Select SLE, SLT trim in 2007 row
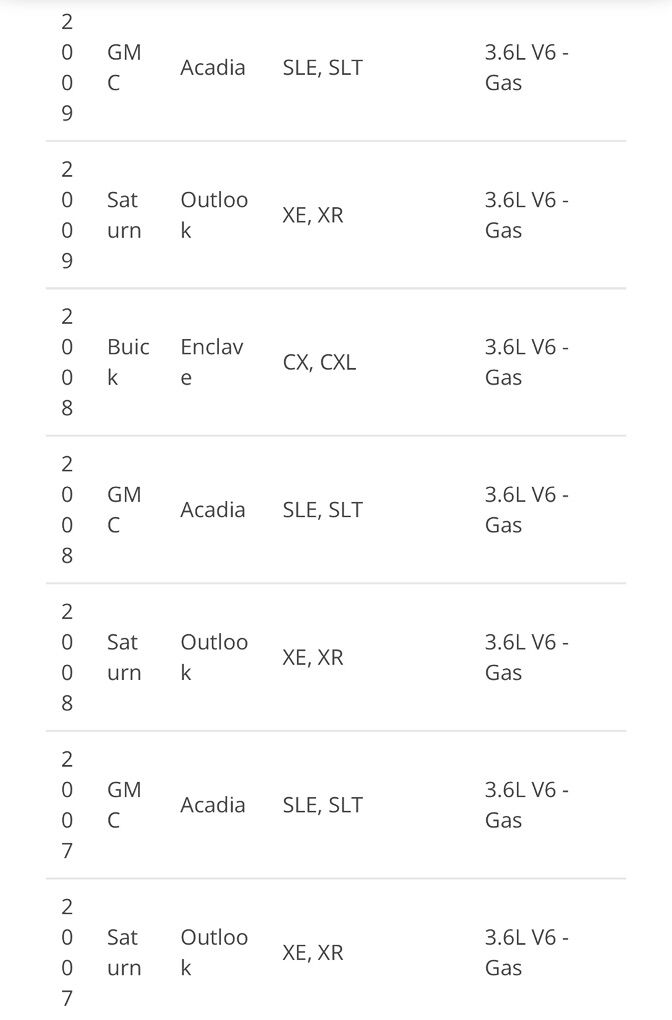672x1020 pixels. (322, 804)
